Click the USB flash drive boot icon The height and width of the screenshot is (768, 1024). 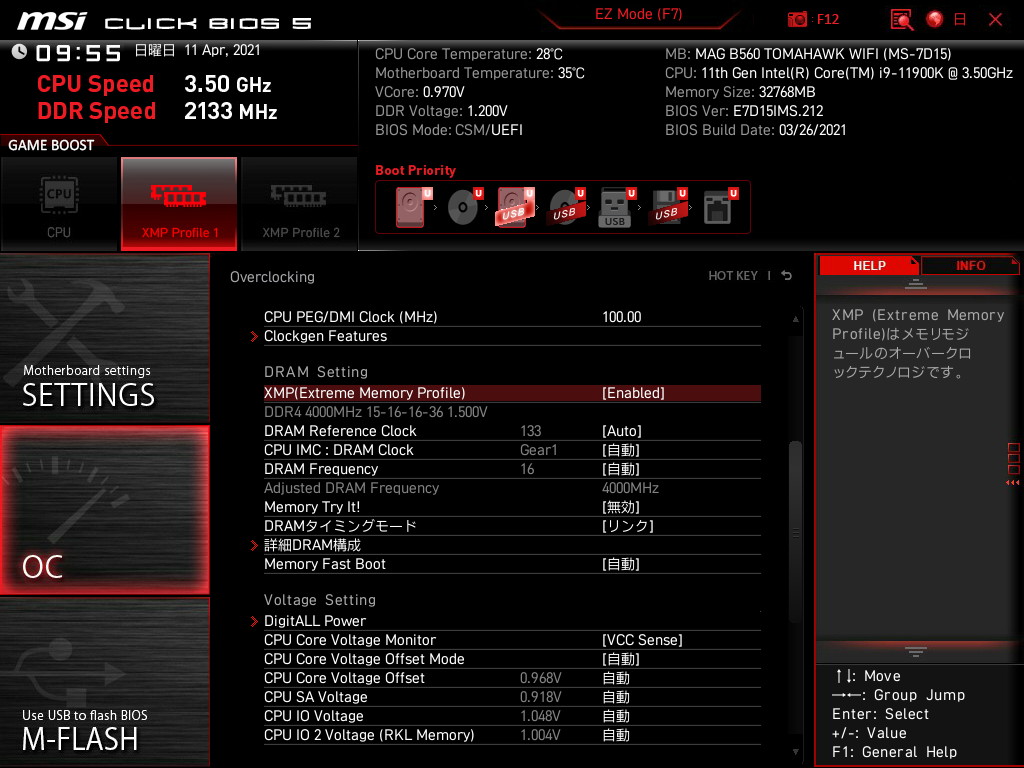615,208
